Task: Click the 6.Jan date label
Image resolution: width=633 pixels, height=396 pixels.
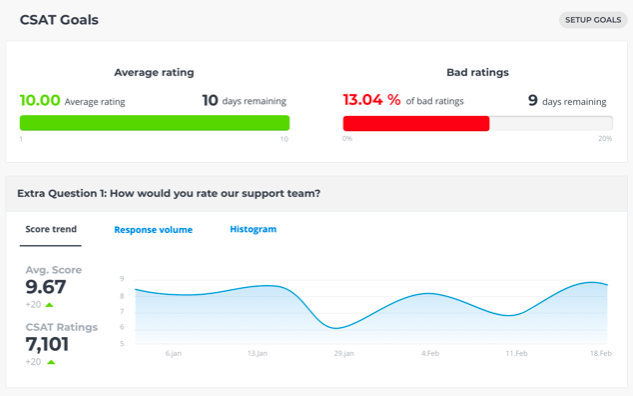Action: point(173,353)
